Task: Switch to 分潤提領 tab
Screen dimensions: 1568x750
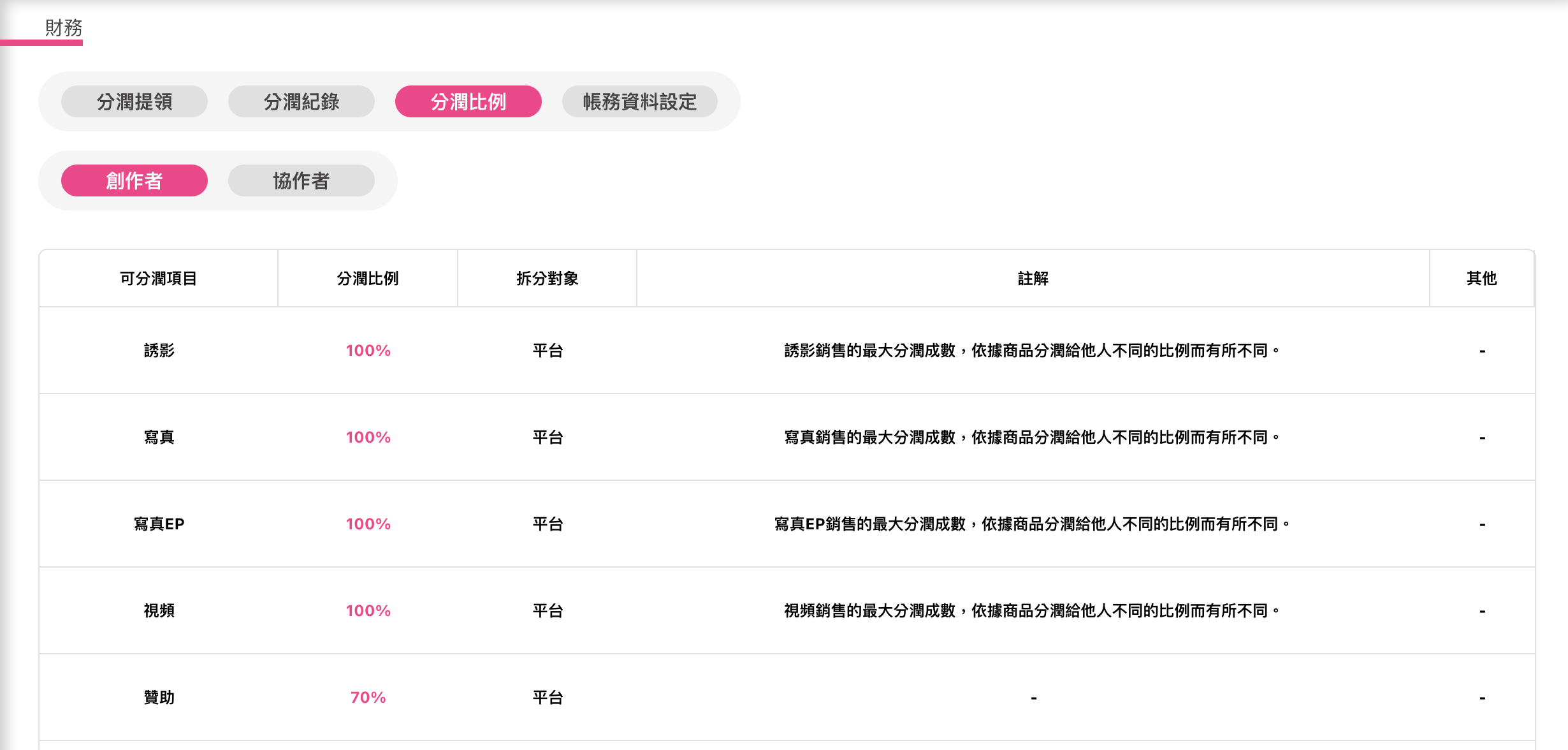Action: point(134,101)
